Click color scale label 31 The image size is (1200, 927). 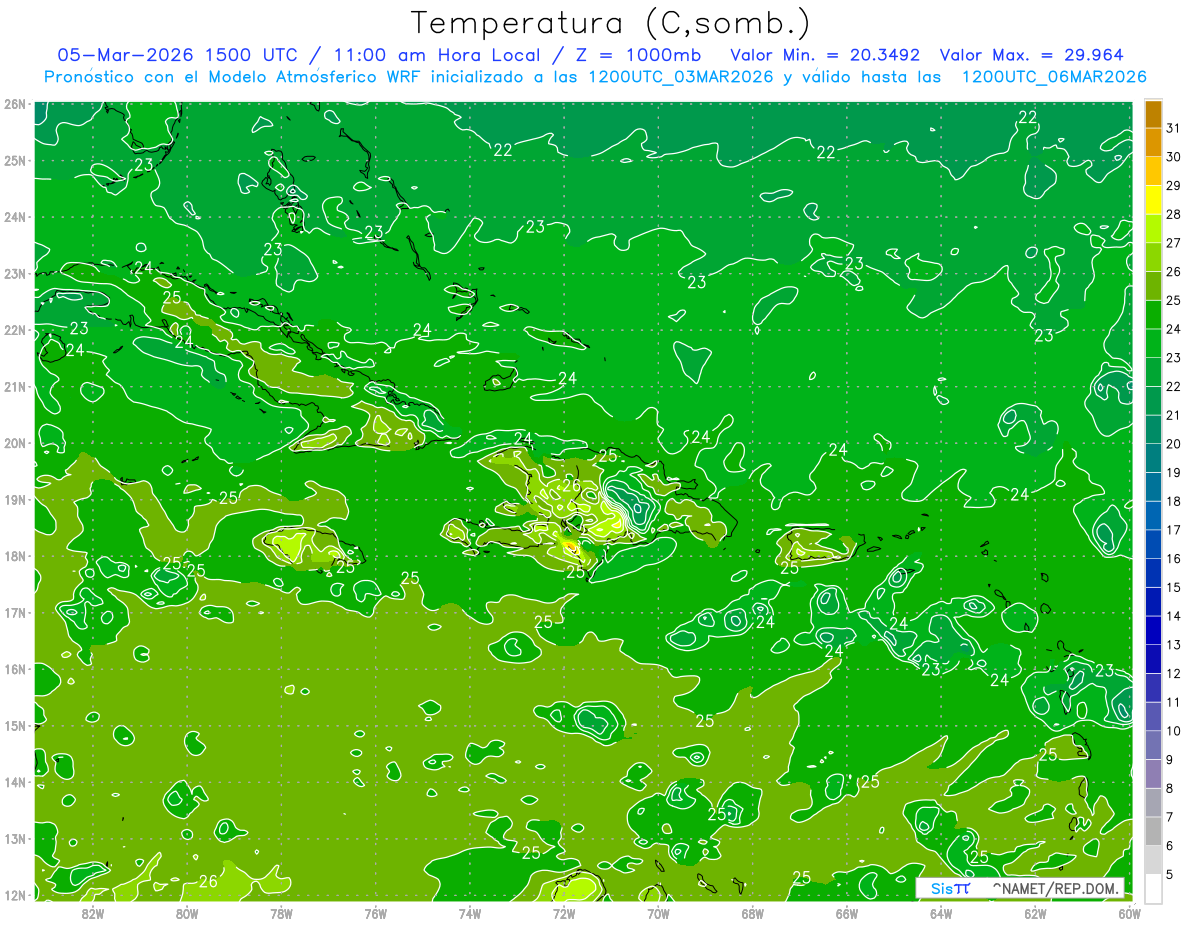point(1173,128)
